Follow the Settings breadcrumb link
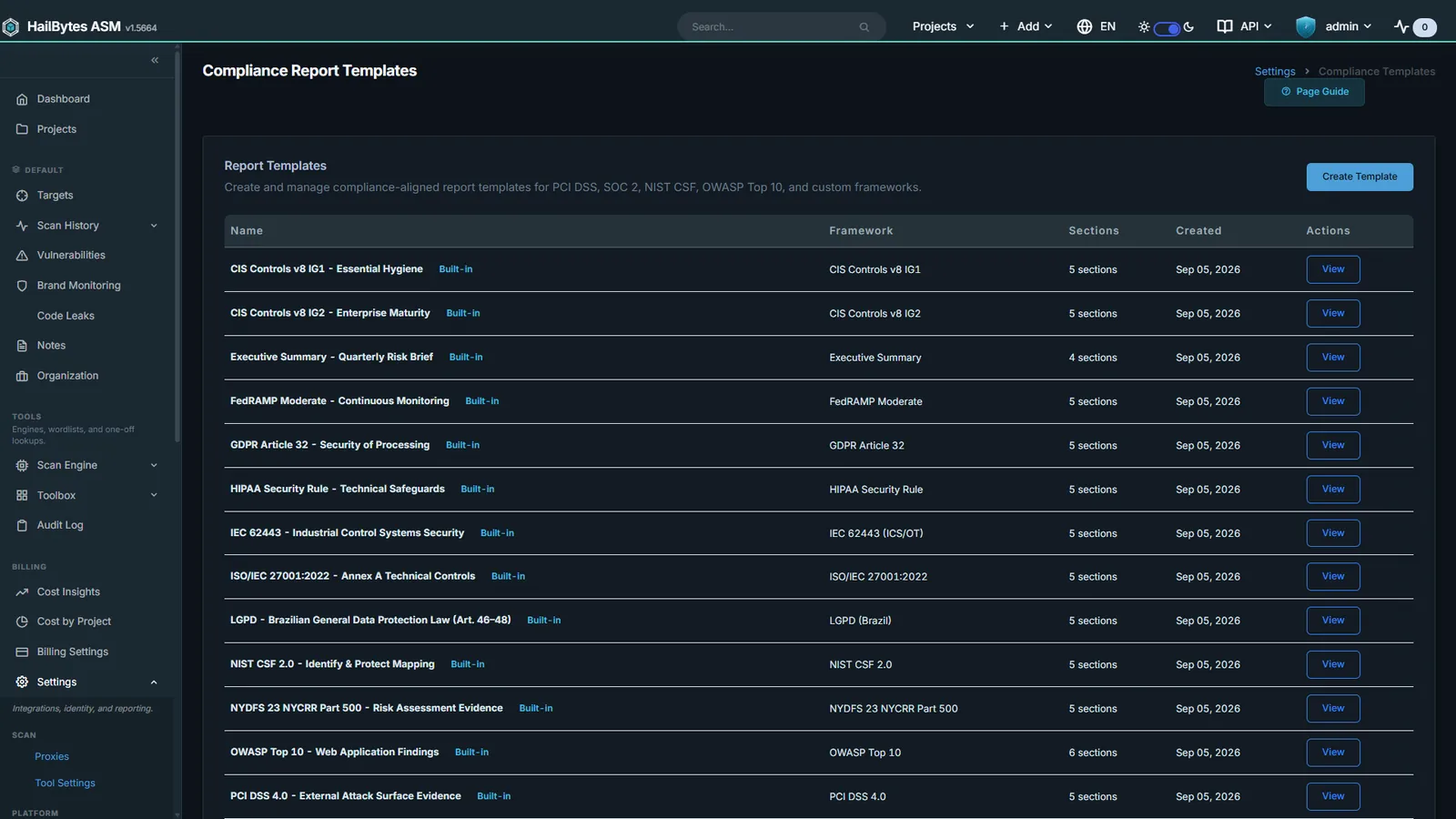This screenshot has width=1456, height=819. (x=1275, y=71)
